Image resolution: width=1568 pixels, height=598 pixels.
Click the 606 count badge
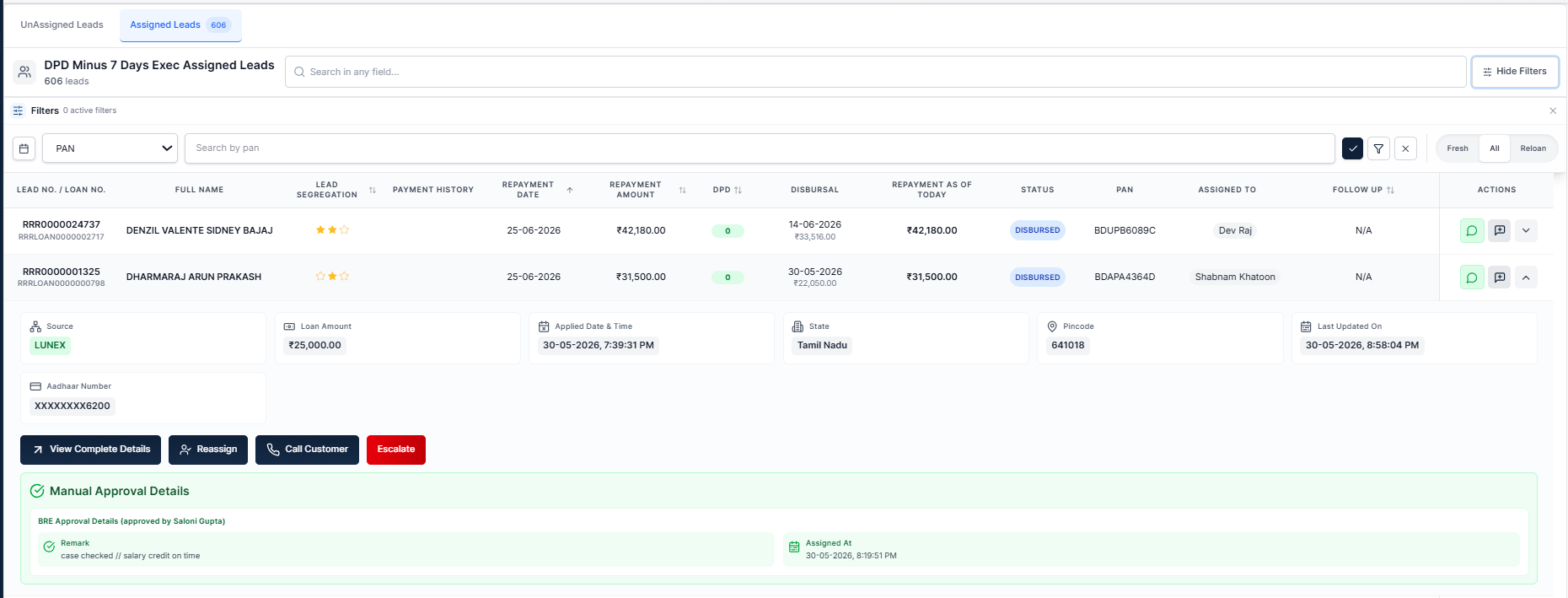point(218,25)
